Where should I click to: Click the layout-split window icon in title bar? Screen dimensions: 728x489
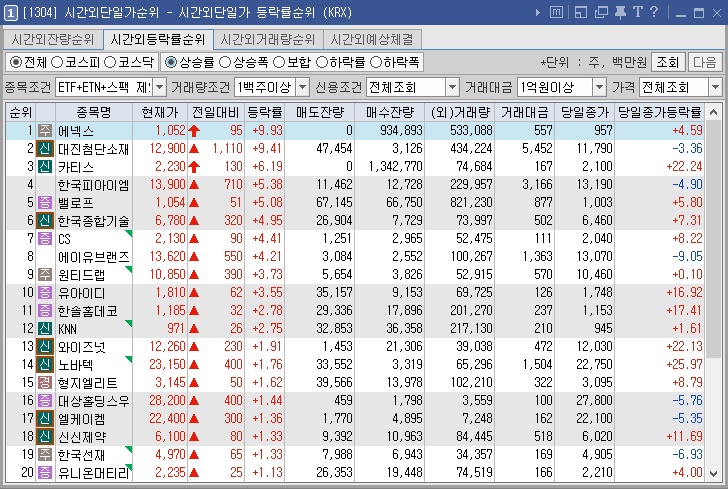pos(581,12)
